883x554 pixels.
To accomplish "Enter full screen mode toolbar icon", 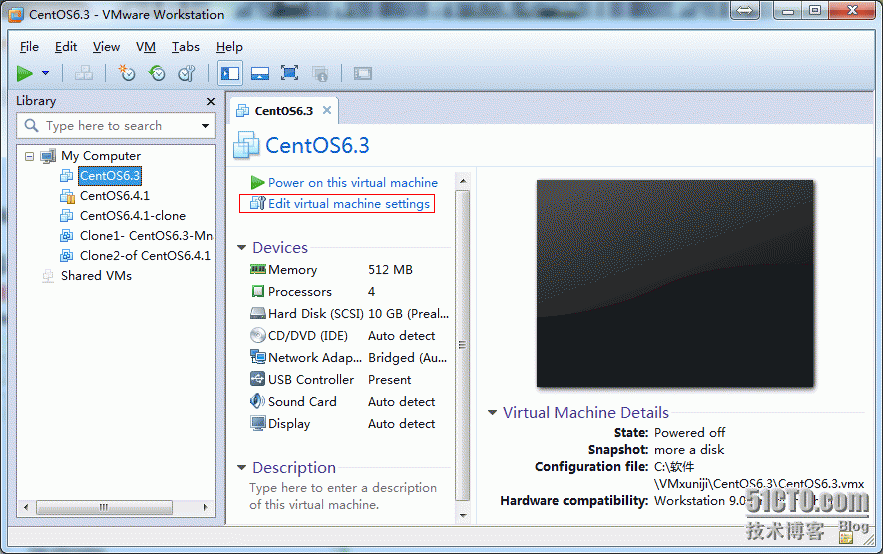I will (289, 73).
